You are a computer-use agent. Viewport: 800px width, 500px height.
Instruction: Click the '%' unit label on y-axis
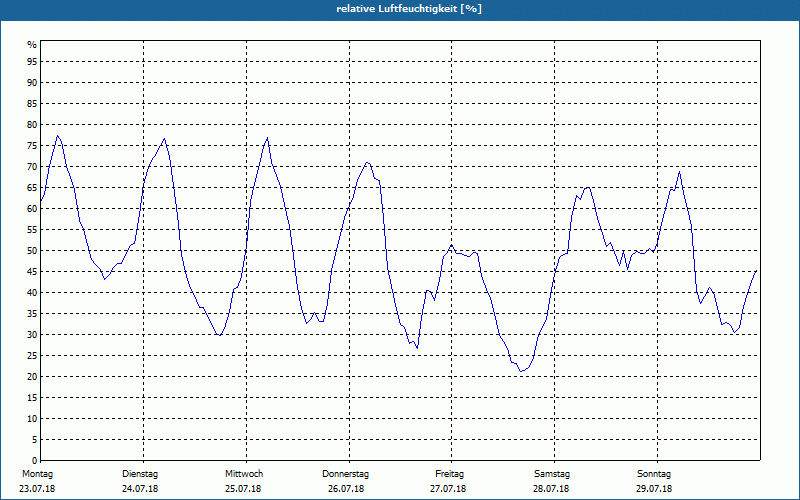click(32, 45)
